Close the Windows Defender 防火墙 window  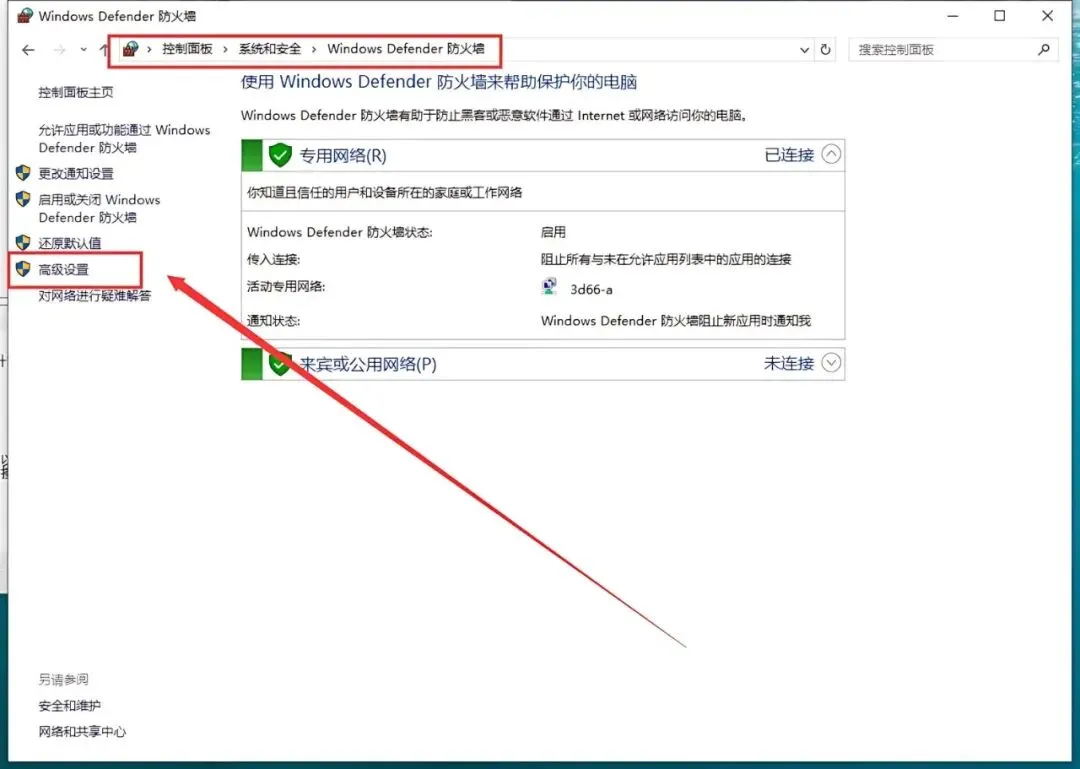pos(1048,15)
